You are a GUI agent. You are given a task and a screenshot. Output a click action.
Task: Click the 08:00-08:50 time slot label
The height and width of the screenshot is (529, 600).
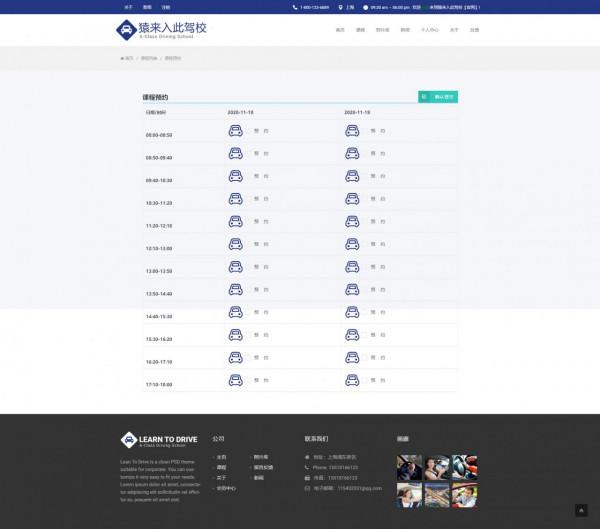(x=159, y=135)
